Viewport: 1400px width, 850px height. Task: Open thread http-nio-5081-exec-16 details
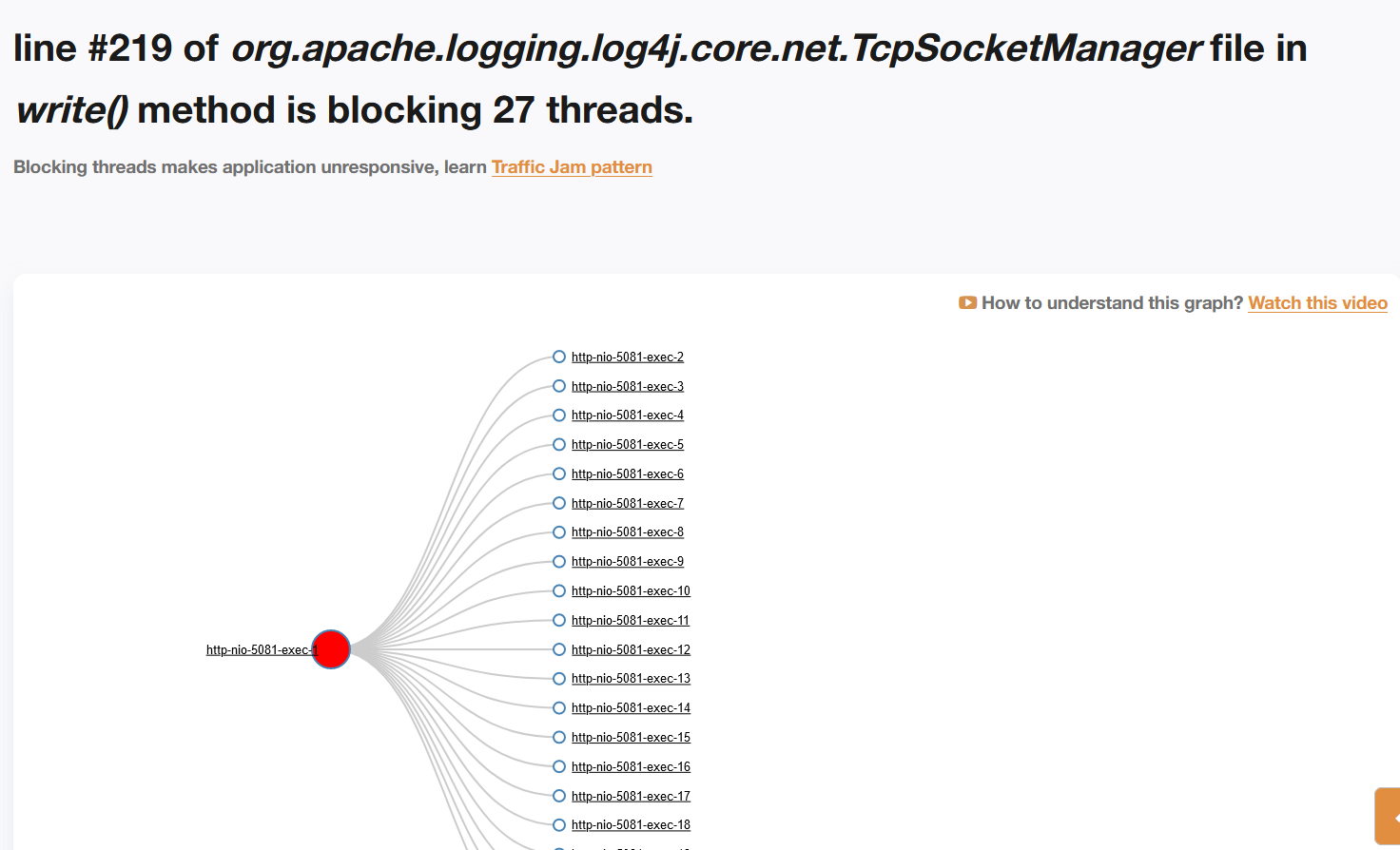coord(631,767)
